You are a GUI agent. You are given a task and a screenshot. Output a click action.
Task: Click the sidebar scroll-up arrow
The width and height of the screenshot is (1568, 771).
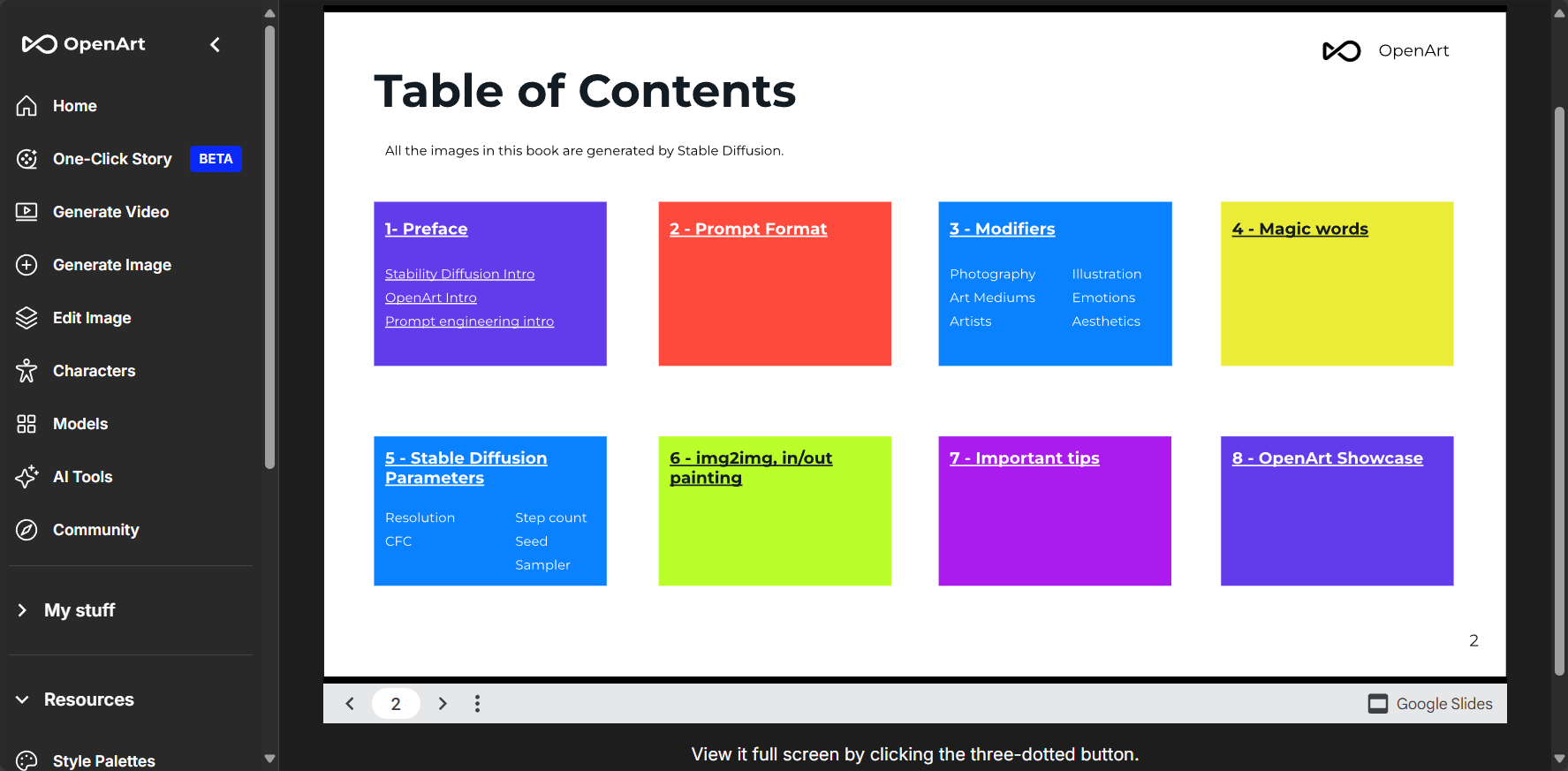pyautogui.click(x=269, y=12)
